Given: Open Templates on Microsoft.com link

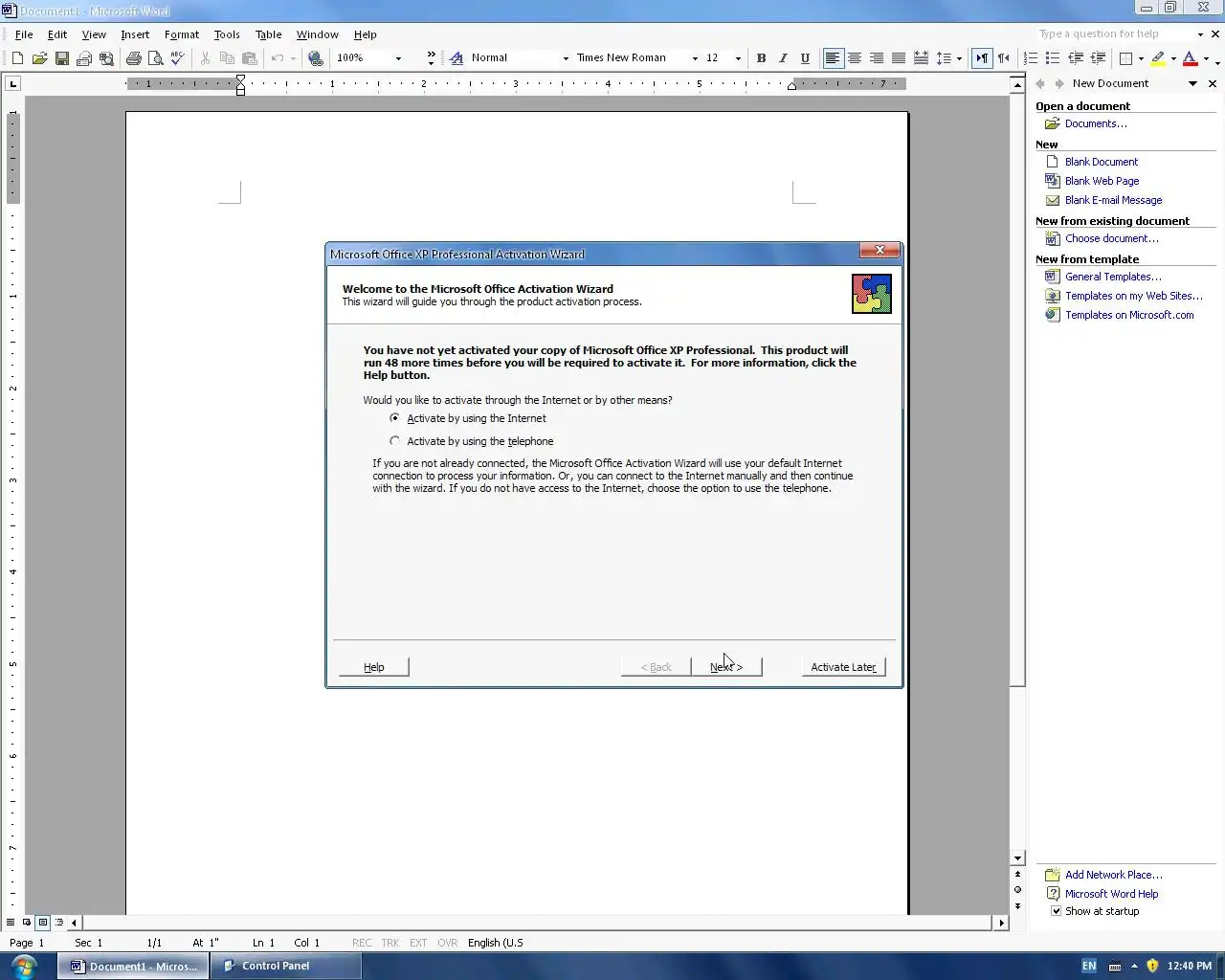Looking at the screenshot, I should pyautogui.click(x=1129, y=315).
